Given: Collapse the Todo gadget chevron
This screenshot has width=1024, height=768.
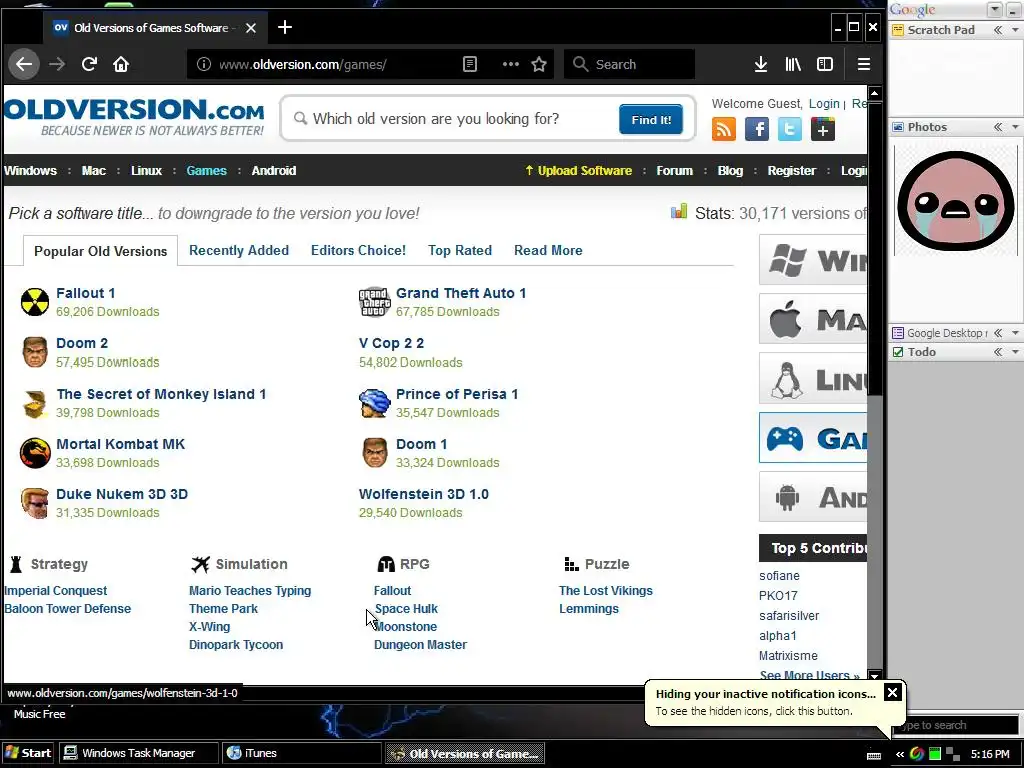Looking at the screenshot, I should point(998,352).
